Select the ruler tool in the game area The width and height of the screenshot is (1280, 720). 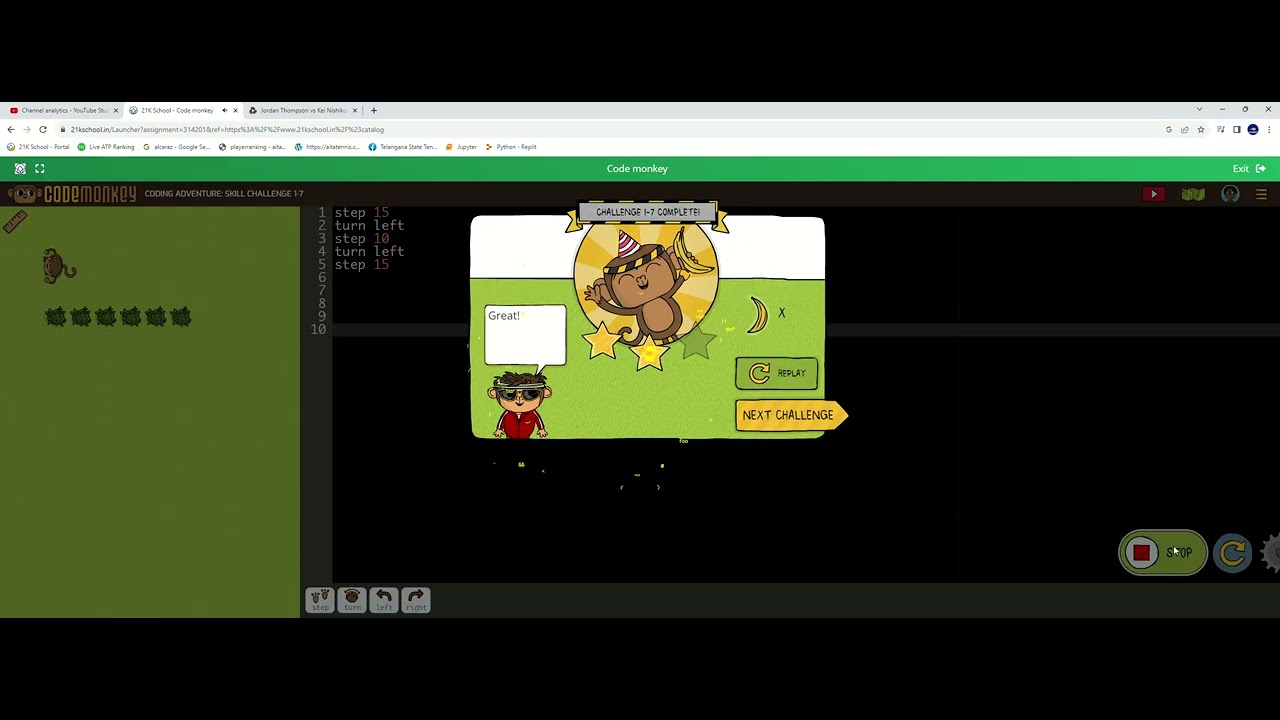pyautogui.click(x=14, y=222)
